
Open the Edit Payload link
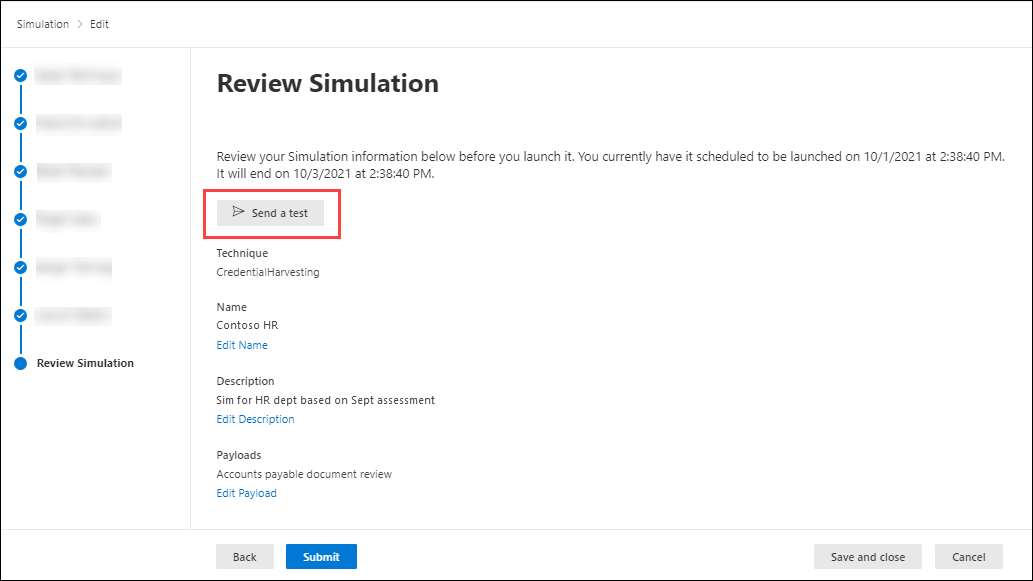(x=246, y=493)
